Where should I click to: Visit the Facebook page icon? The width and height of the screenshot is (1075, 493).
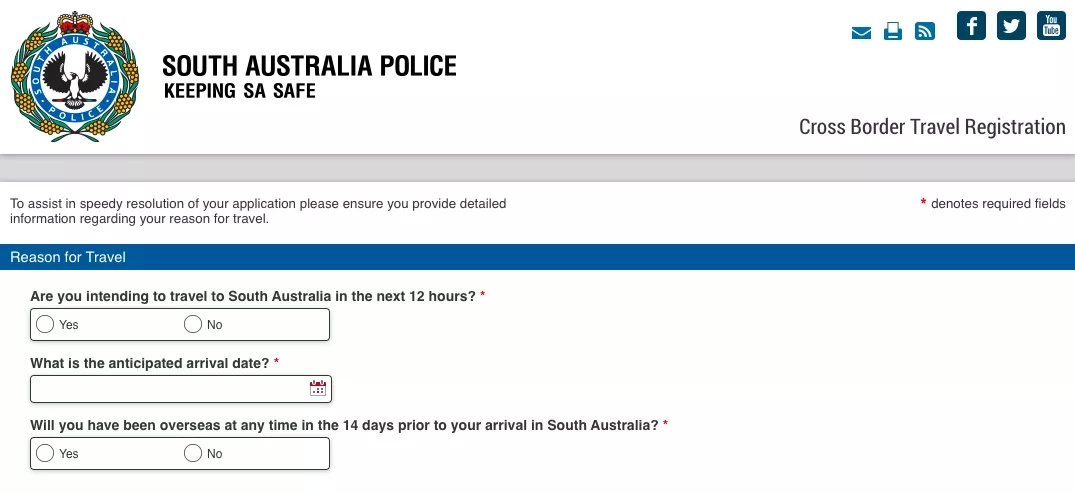(971, 26)
